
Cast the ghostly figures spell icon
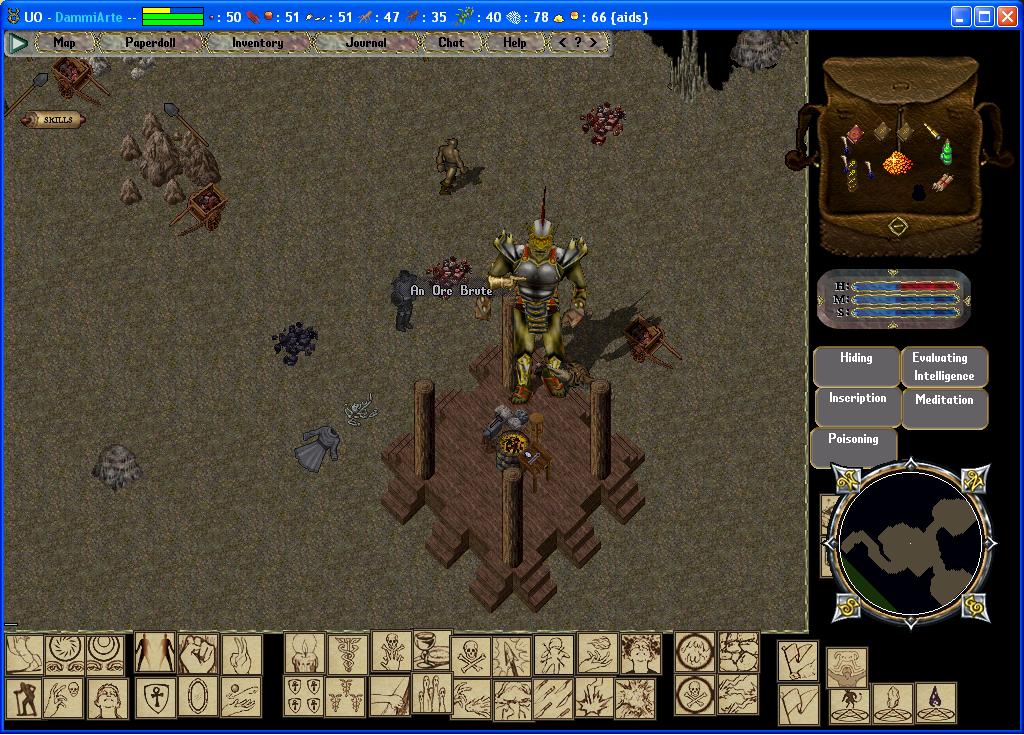pos(432,693)
